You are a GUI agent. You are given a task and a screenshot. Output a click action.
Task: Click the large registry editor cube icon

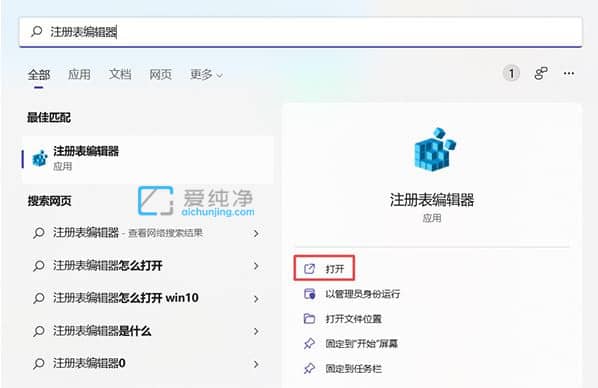pos(435,149)
